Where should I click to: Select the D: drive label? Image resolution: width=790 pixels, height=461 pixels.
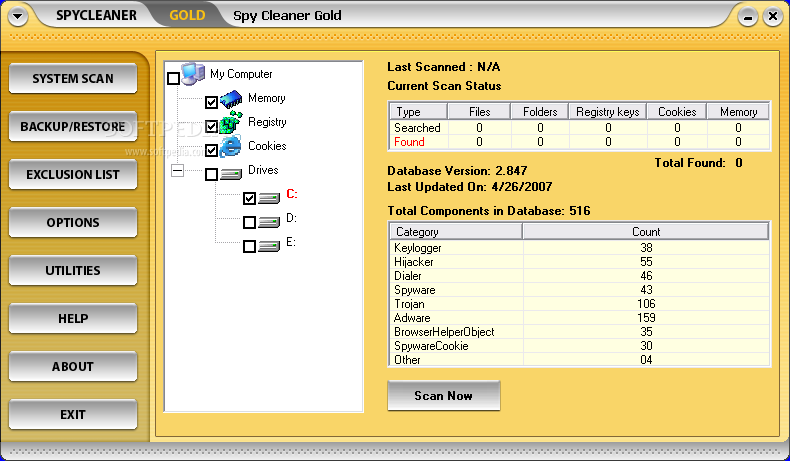coord(291,218)
